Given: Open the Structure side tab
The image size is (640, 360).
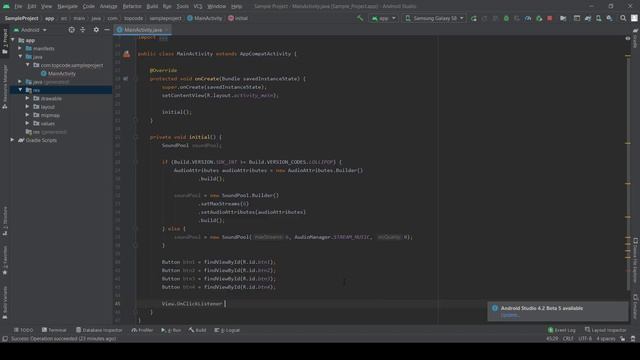Looking at the screenshot, I should click(5, 221).
